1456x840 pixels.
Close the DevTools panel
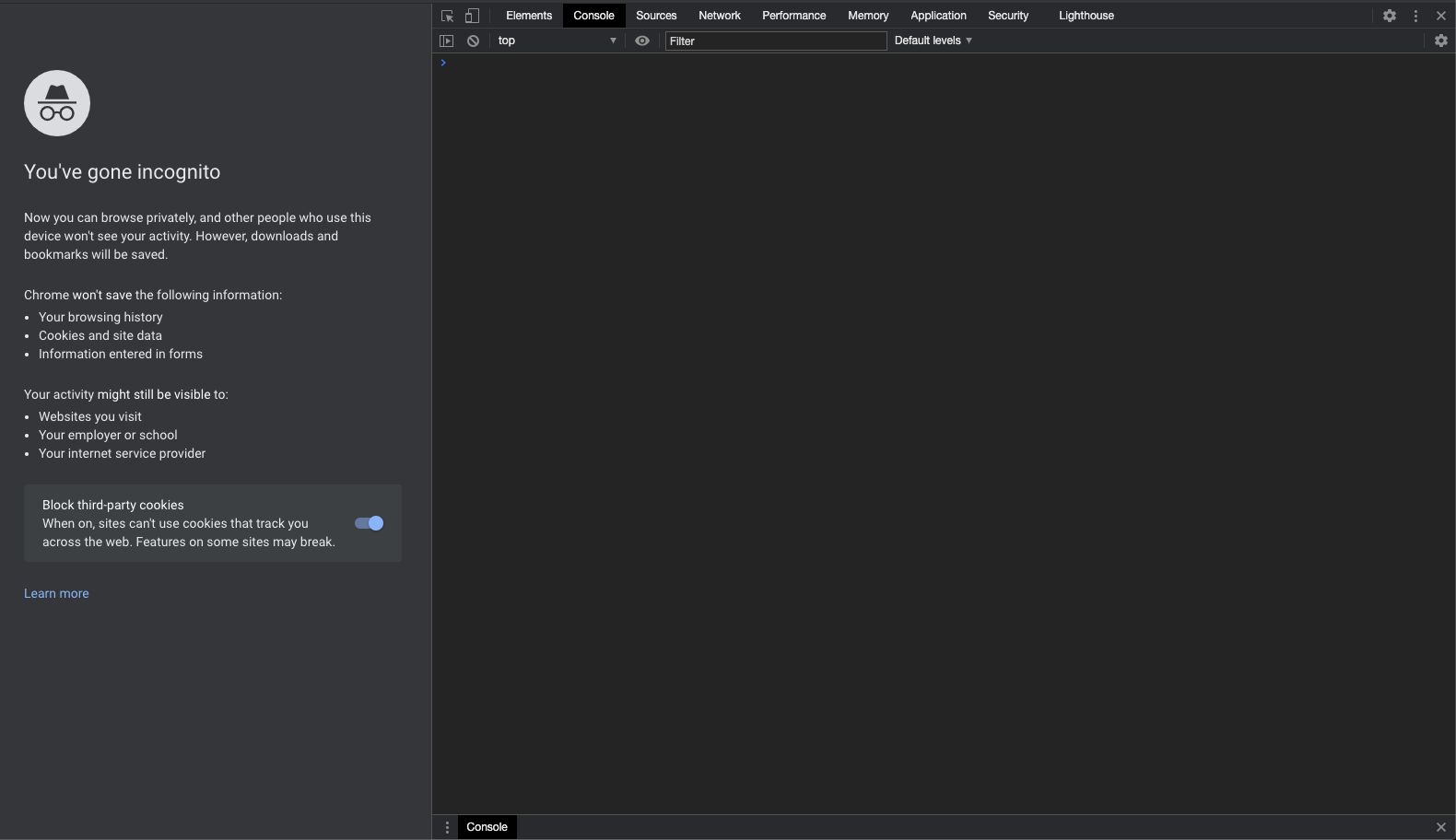pyautogui.click(x=1441, y=16)
